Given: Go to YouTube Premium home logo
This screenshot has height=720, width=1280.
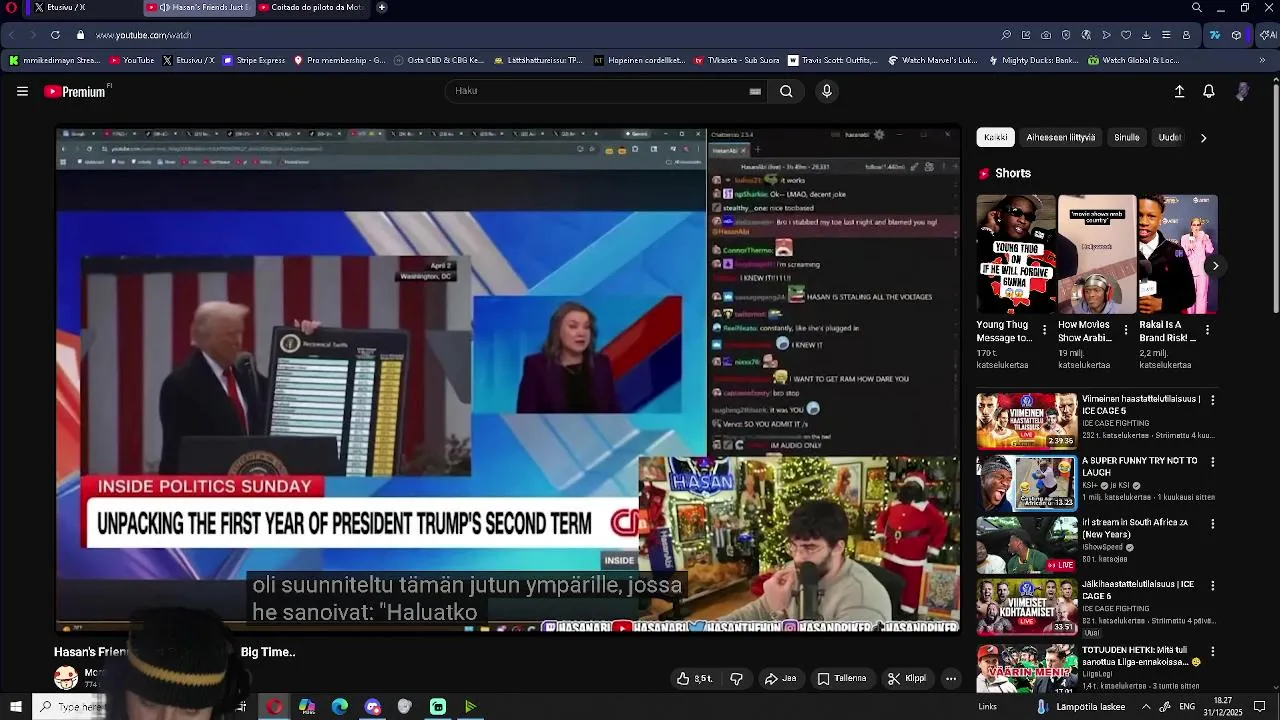Looking at the screenshot, I should tap(76, 91).
